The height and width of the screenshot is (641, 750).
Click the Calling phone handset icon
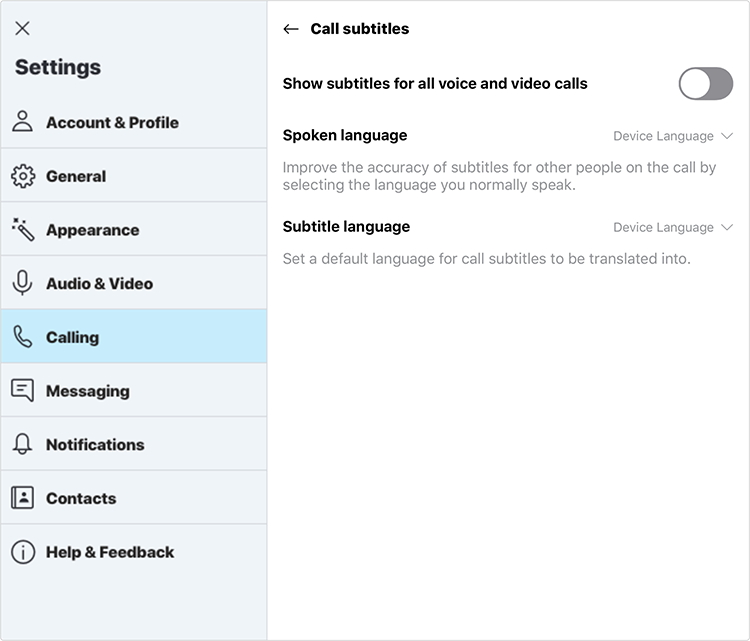point(22,337)
